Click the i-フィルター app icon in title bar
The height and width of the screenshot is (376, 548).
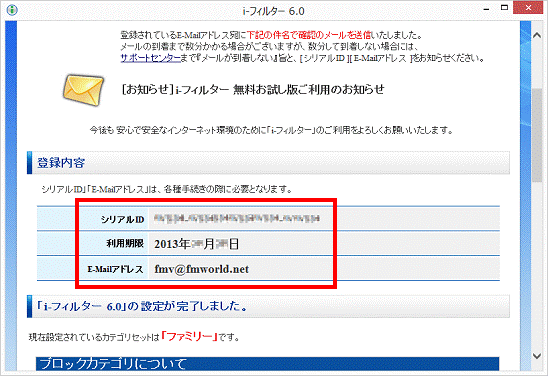[12, 9]
